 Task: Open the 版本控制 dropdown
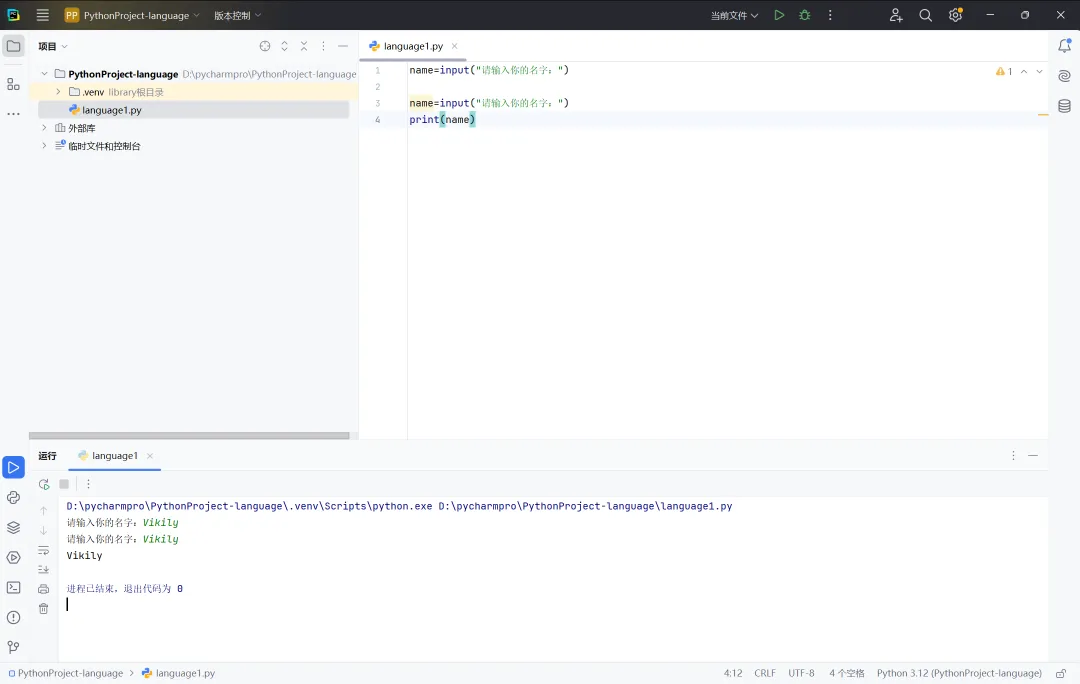[x=238, y=15]
